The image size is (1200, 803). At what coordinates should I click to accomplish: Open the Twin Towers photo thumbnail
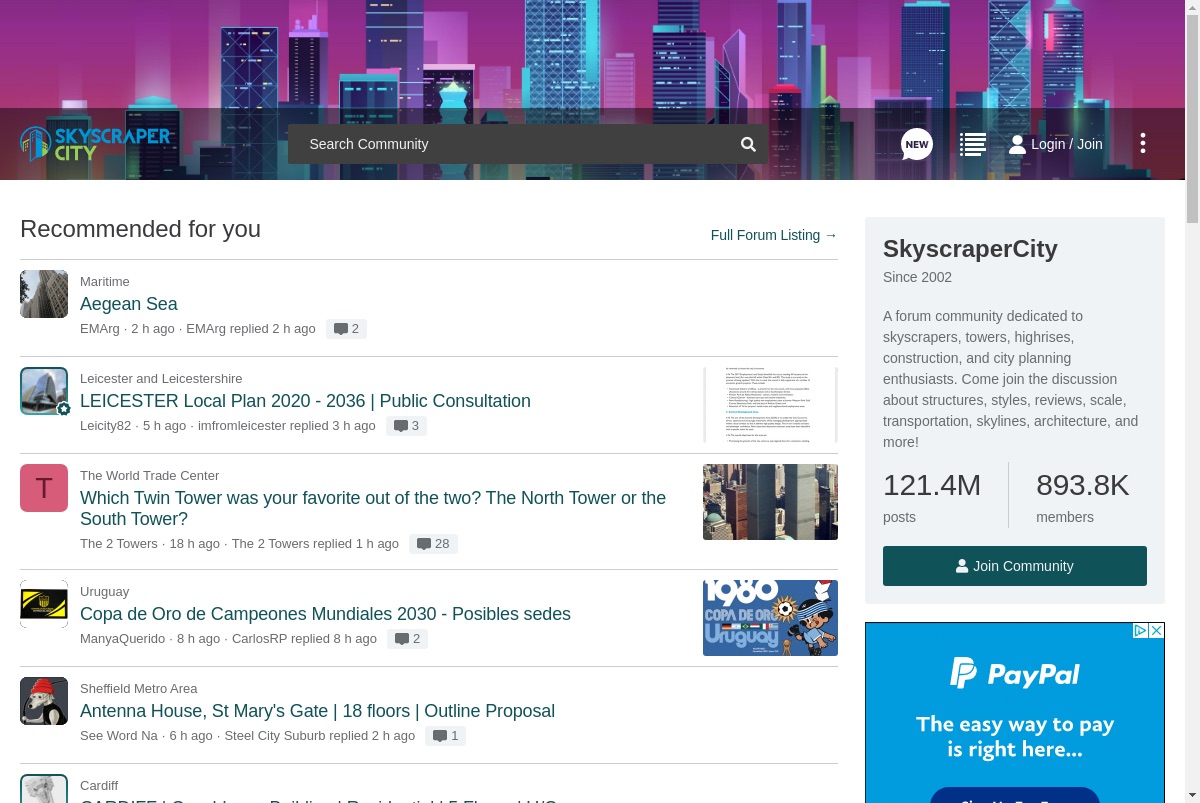[770, 502]
